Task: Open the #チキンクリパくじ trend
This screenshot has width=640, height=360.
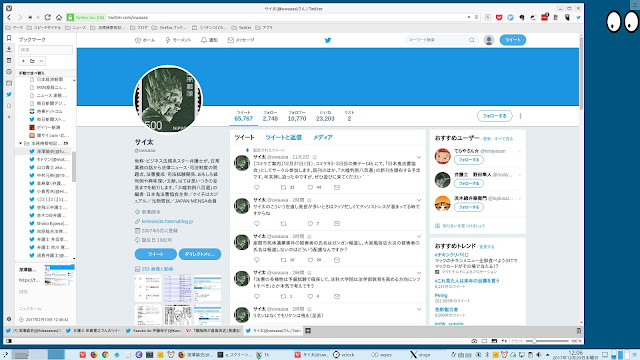Action: tap(452, 255)
